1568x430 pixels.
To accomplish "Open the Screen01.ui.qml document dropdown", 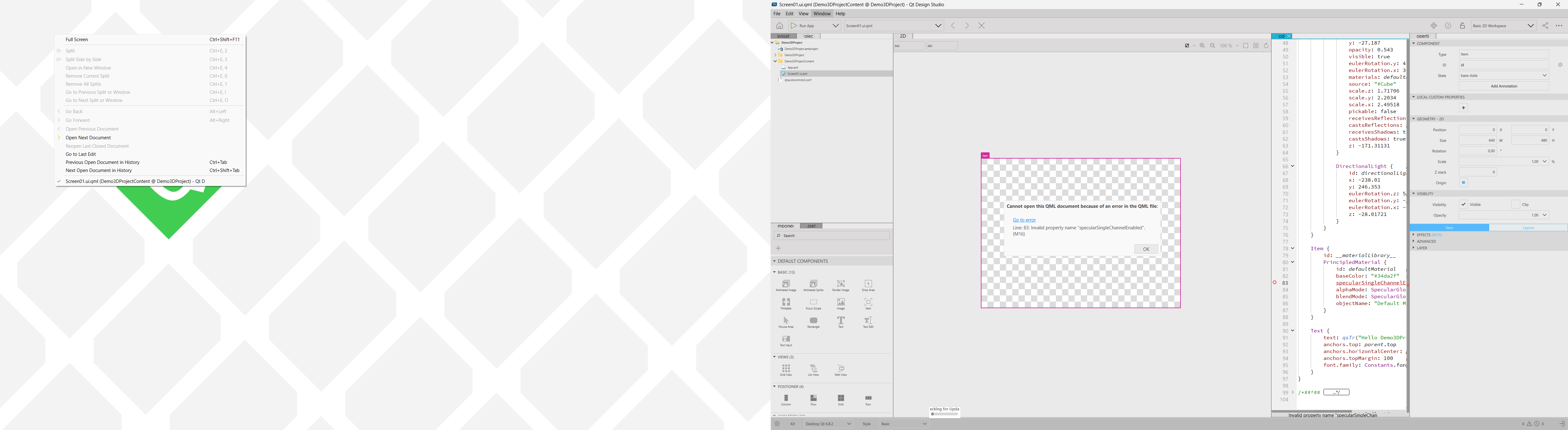I will pyautogui.click(x=938, y=26).
